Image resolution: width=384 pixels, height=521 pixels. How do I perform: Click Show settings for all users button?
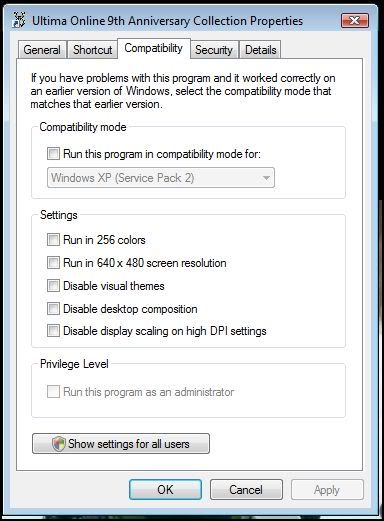(121, 444)
